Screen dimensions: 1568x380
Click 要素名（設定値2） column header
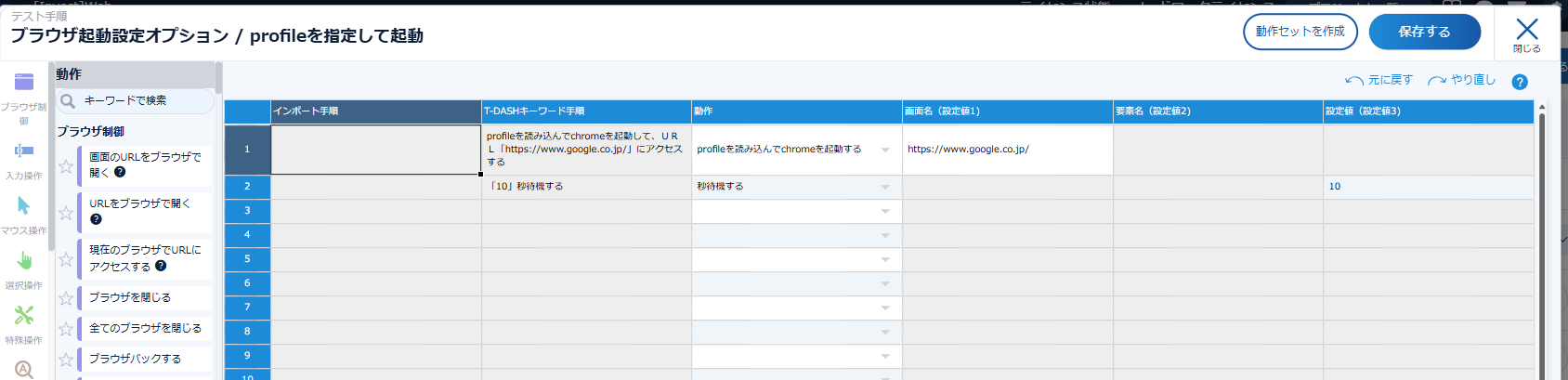[1218, 111]
